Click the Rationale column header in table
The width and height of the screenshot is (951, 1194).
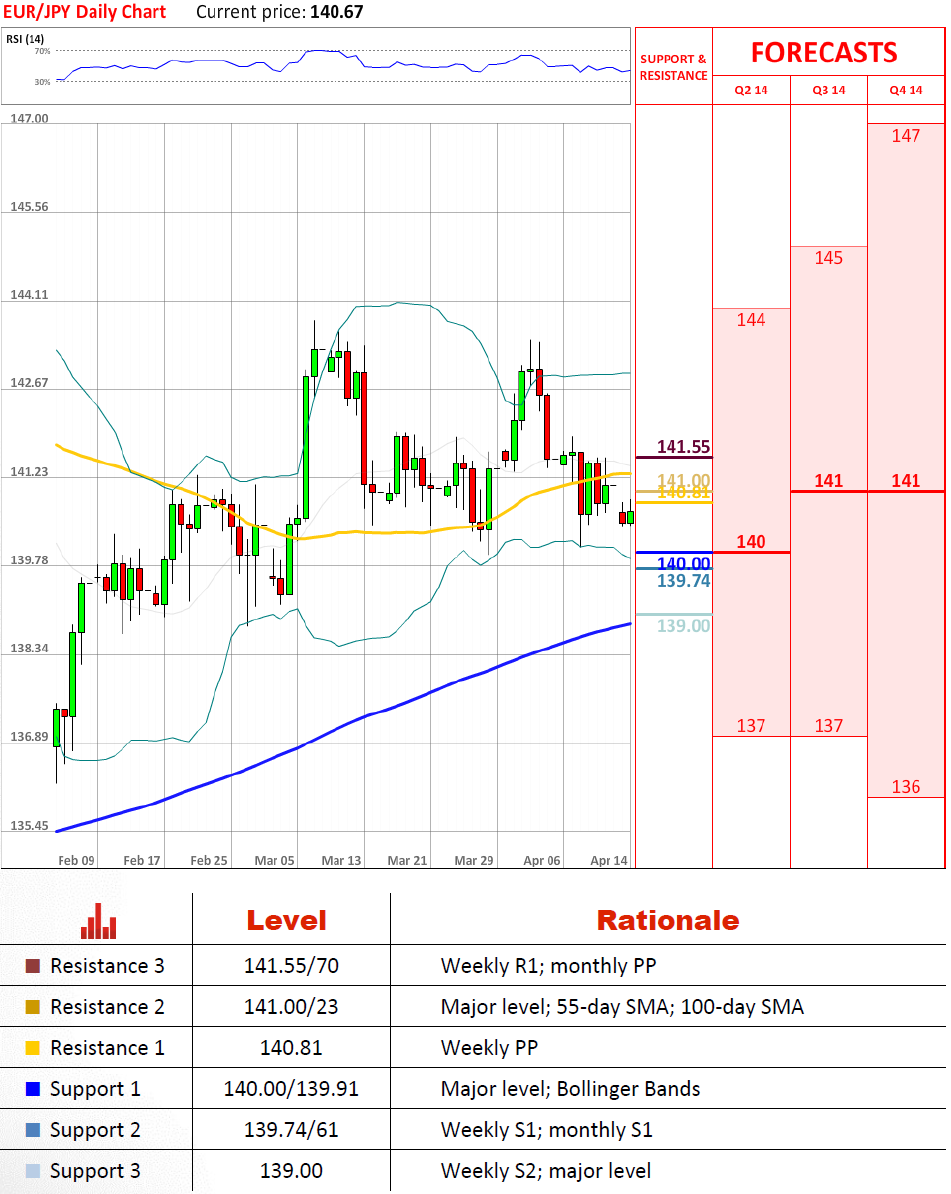point(668,921)
